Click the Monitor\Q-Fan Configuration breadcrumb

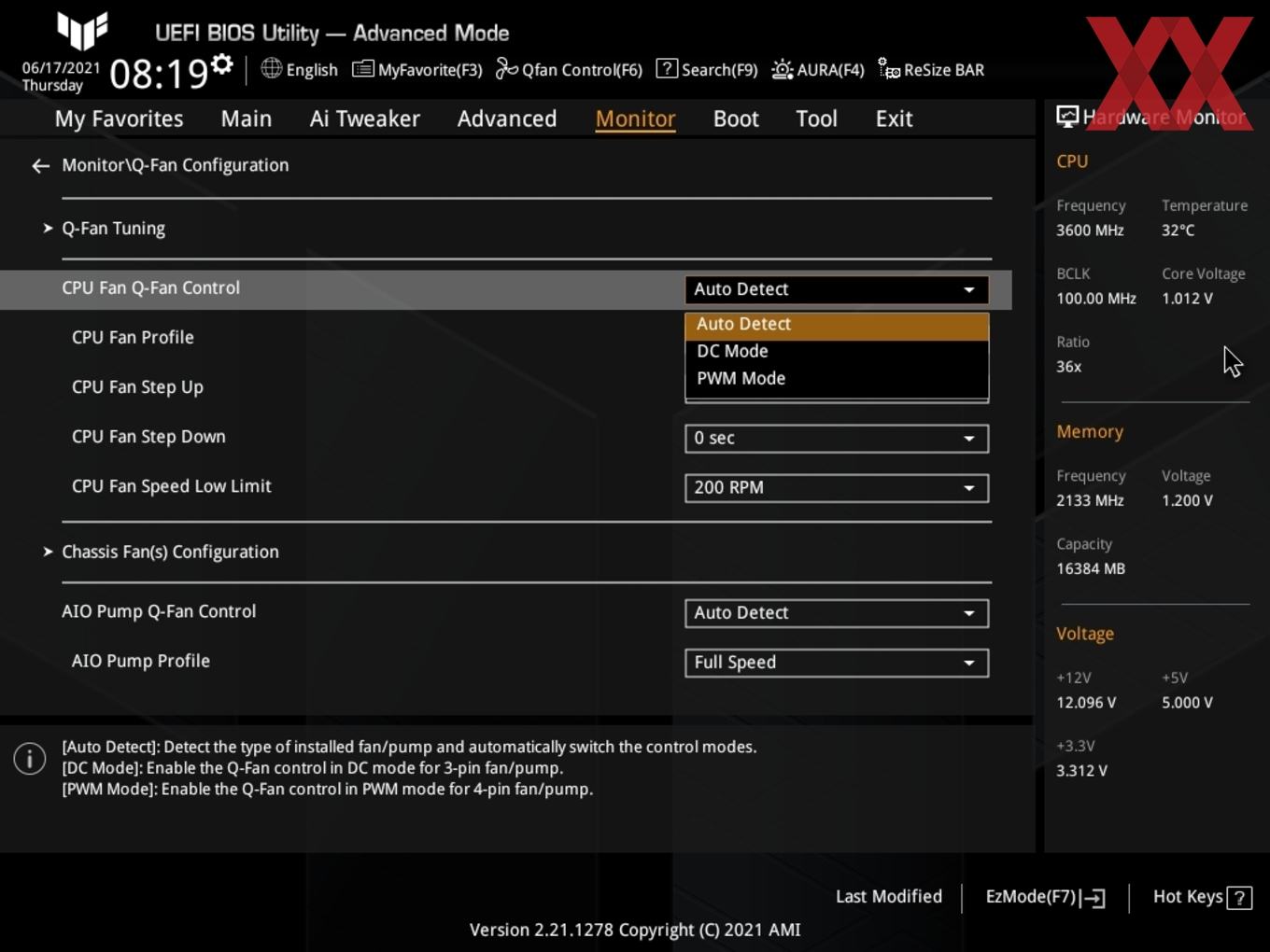coord(176,165)
